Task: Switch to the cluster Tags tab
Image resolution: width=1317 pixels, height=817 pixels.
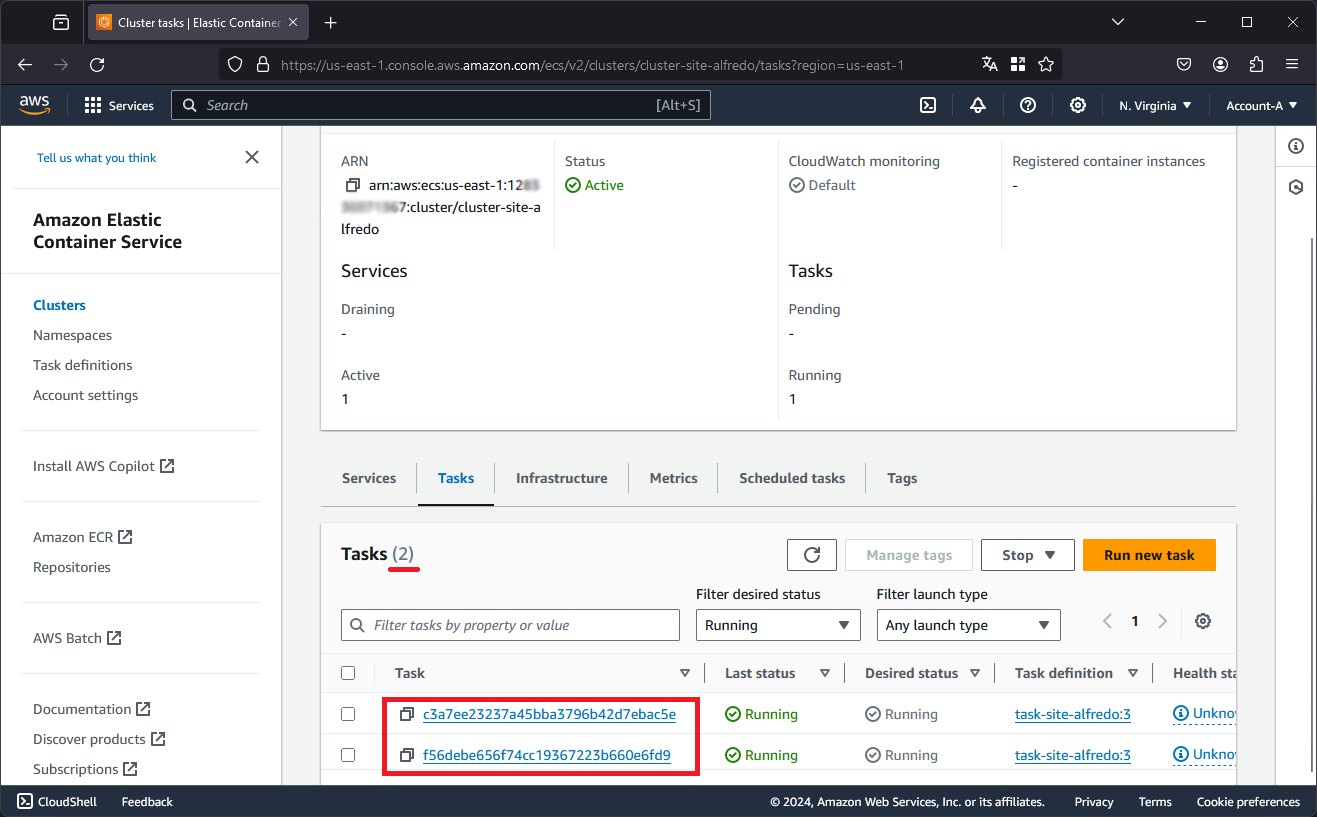Action: tap(902, 478)
